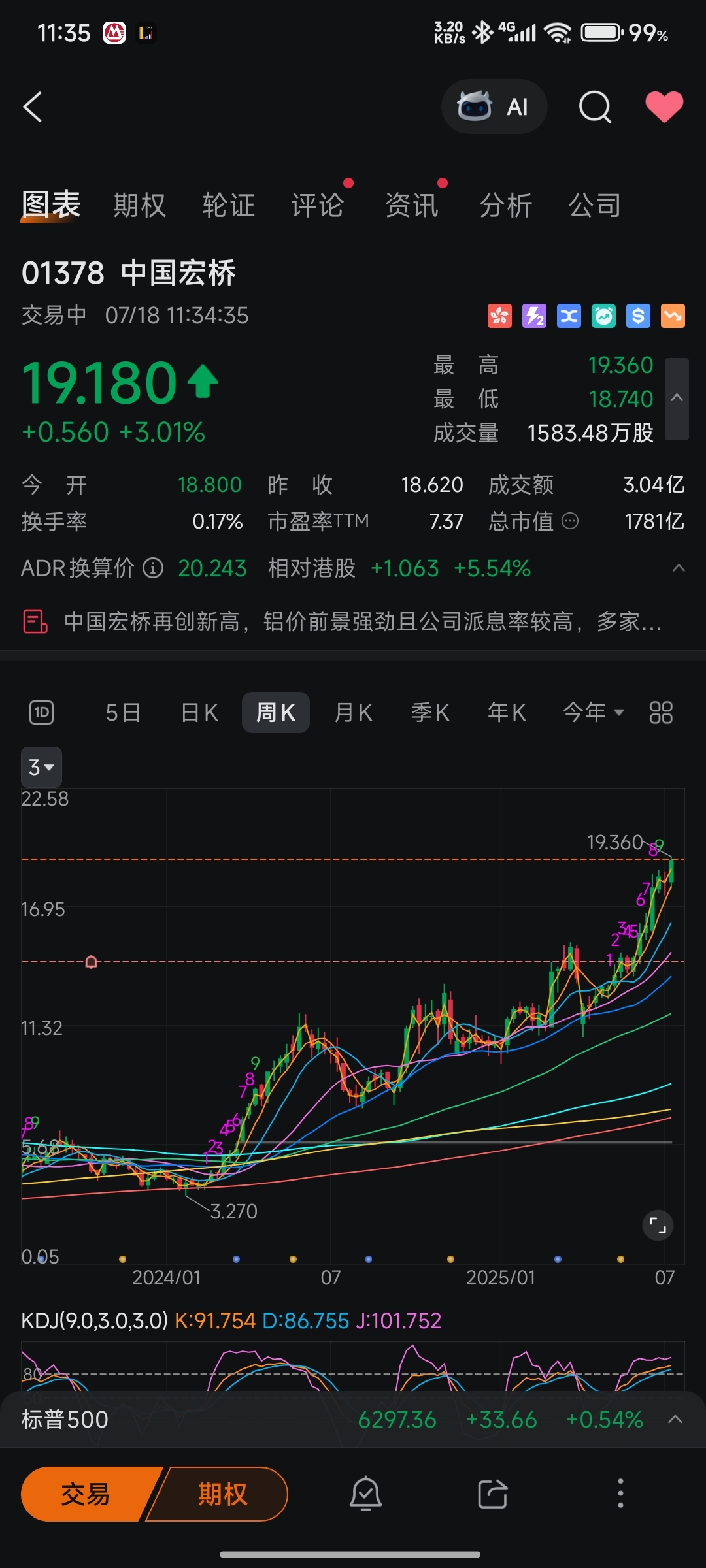Switch to 图表 tab
Viewport: 706px width, 1568px height.
(x=51, y=205)
